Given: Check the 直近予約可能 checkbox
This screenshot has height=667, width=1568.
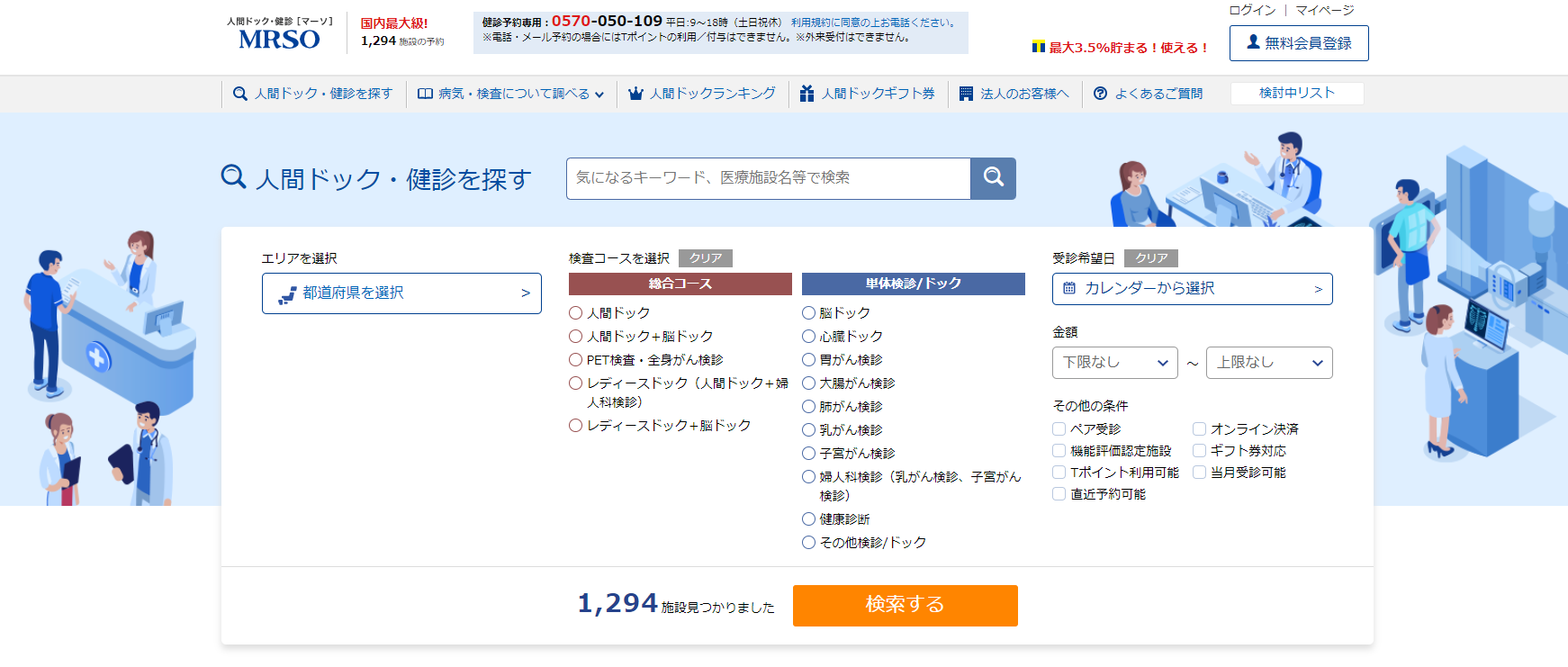Looking at the screenshot, I should click(x=1059, y=494).
